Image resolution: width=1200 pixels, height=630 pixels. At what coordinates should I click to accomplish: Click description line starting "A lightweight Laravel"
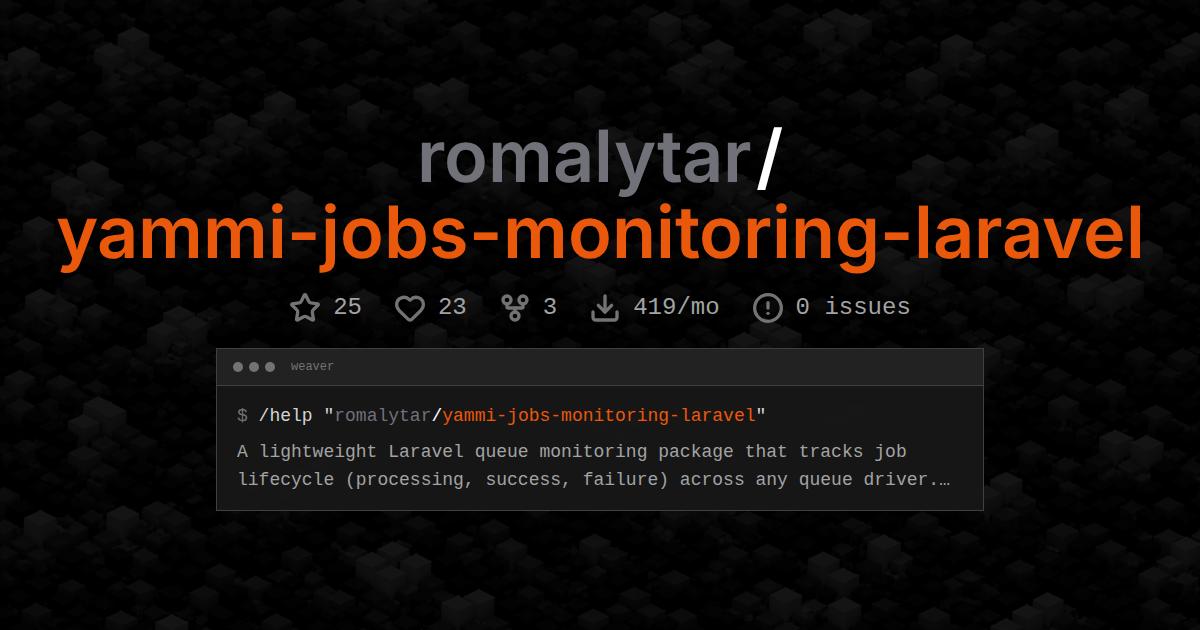(x=572, y=452)
